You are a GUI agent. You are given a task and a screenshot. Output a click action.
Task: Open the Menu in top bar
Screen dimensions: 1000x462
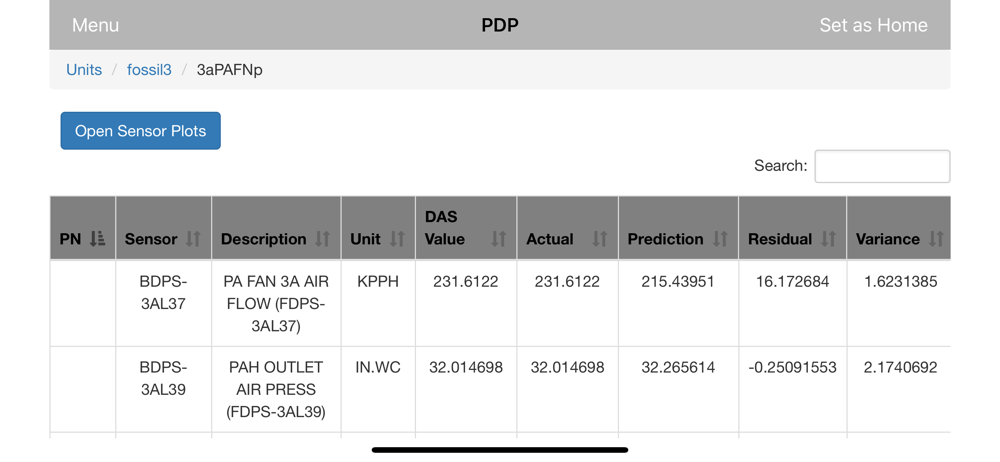(x=95, y=25)
